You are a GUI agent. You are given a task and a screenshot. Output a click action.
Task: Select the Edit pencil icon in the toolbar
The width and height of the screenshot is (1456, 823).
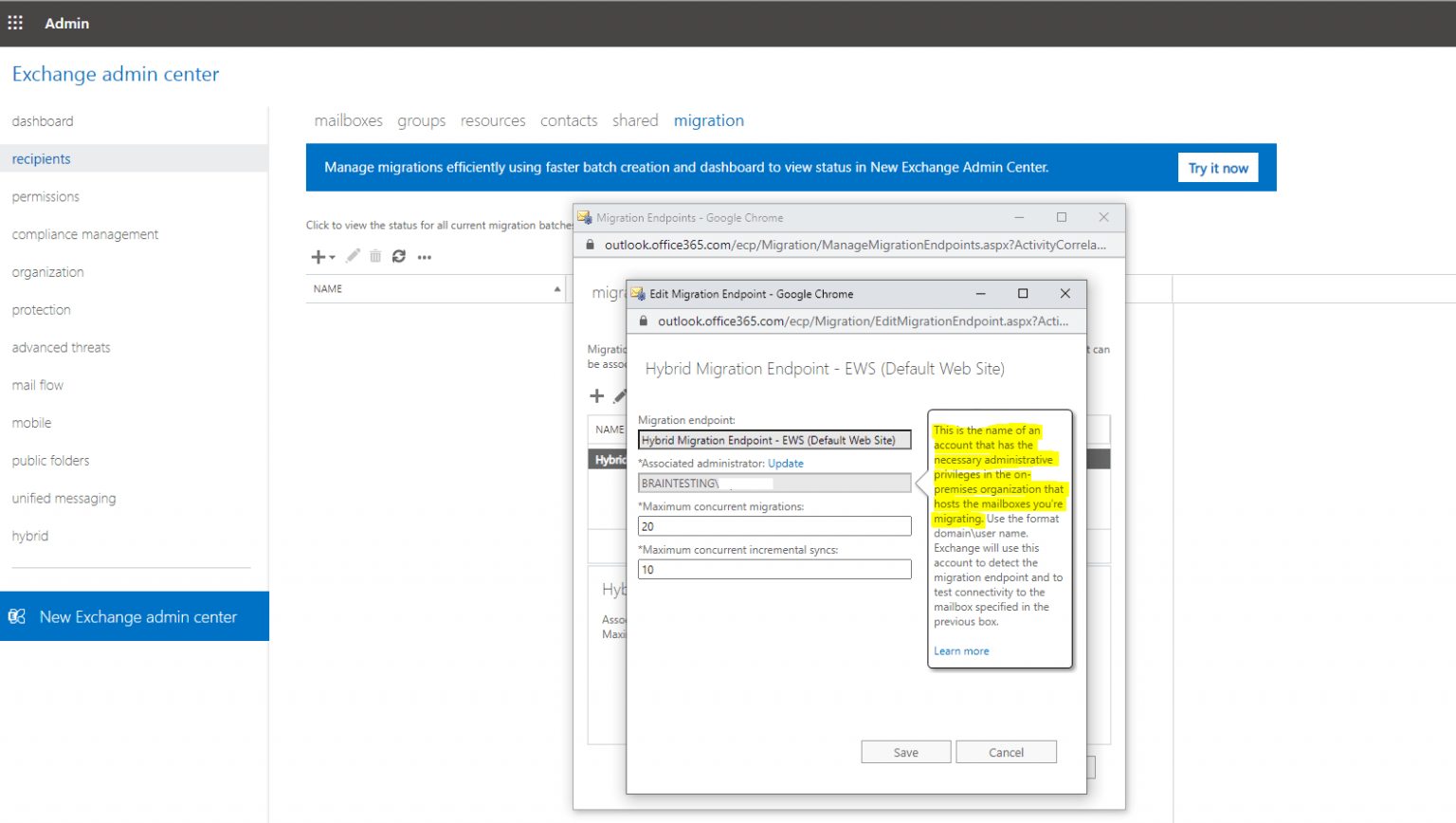(353, 256)
